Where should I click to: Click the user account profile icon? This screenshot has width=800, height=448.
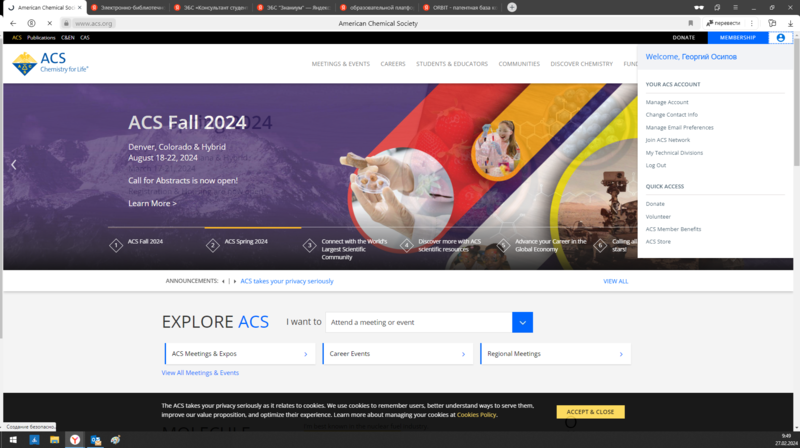click(781, 38)
